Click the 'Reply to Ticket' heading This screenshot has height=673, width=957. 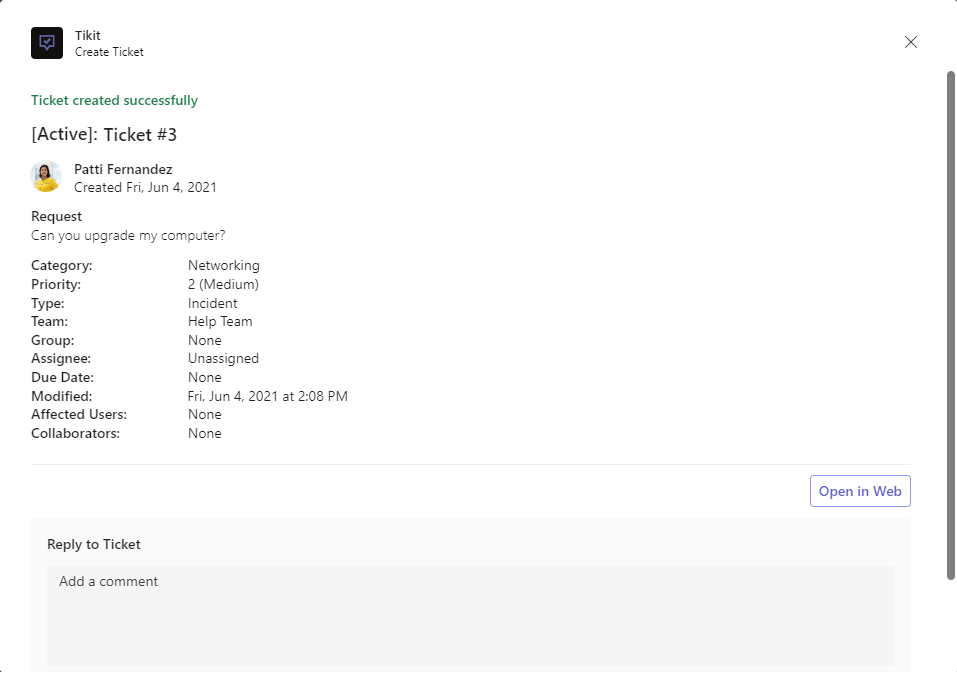(x=94, y=544)
